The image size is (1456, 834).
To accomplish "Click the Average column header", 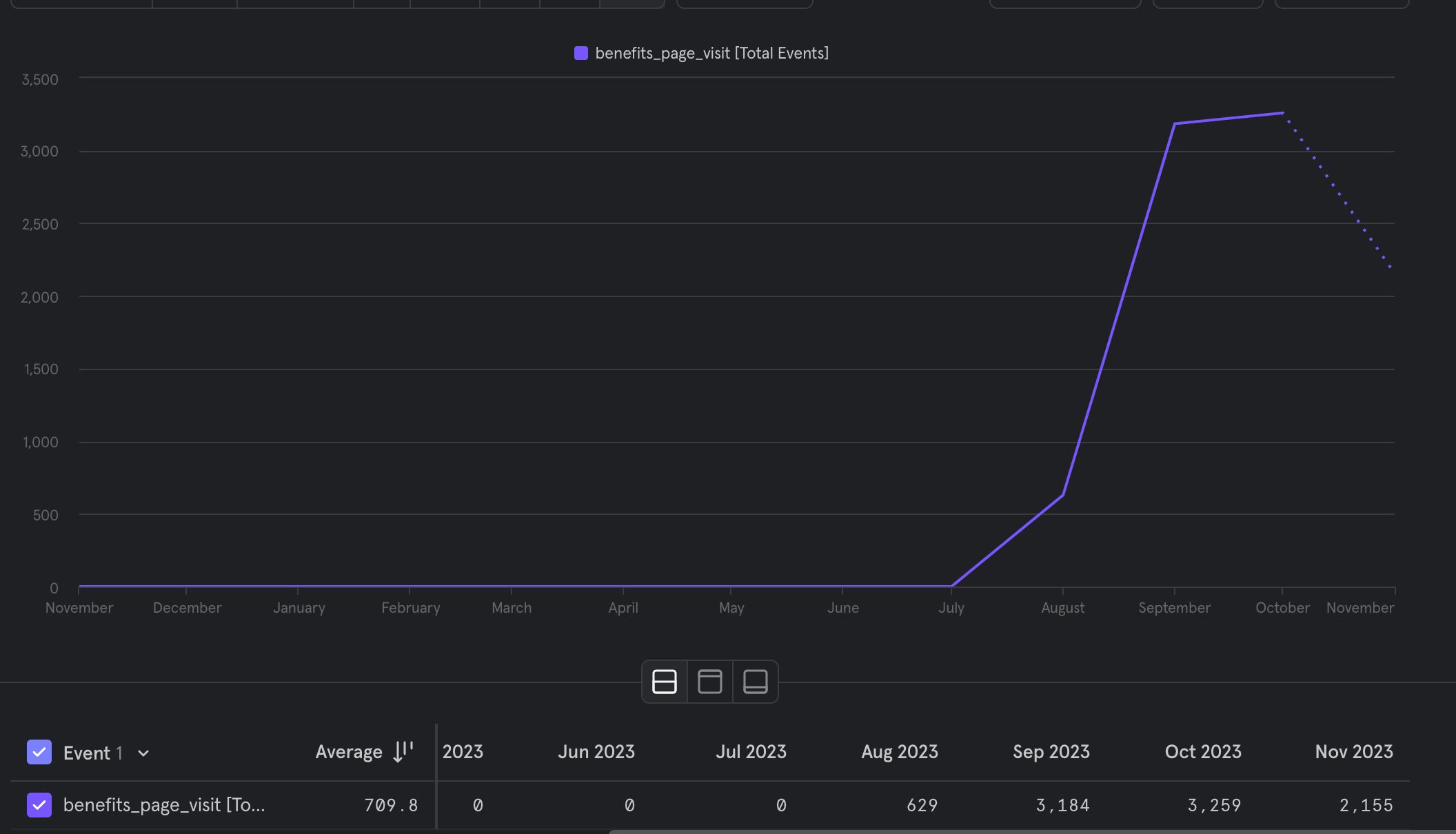I will [349, 751].
